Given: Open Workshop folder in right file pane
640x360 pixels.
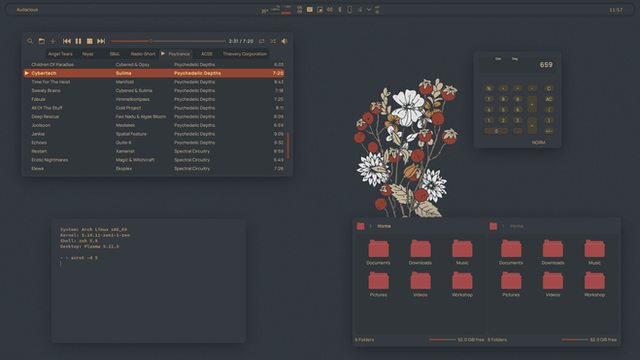Looking at the screenshot, I should pyautogui.click(x=594, y=284).
